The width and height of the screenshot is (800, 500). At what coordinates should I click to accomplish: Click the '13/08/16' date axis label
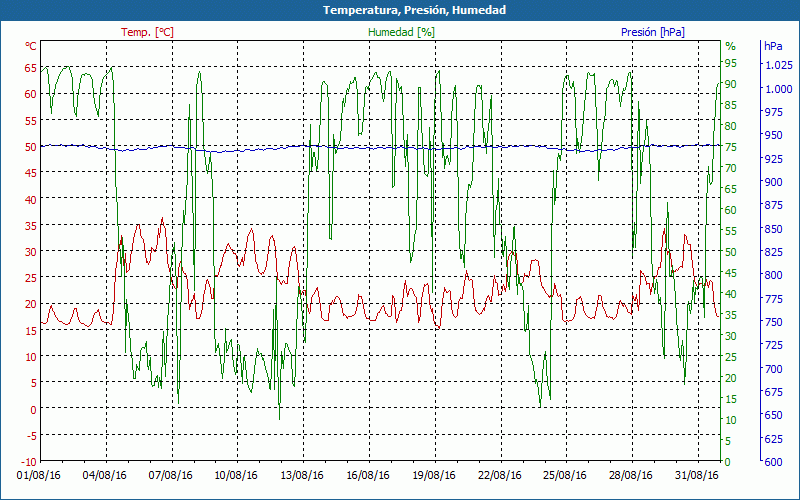click(x=302, y=476)
